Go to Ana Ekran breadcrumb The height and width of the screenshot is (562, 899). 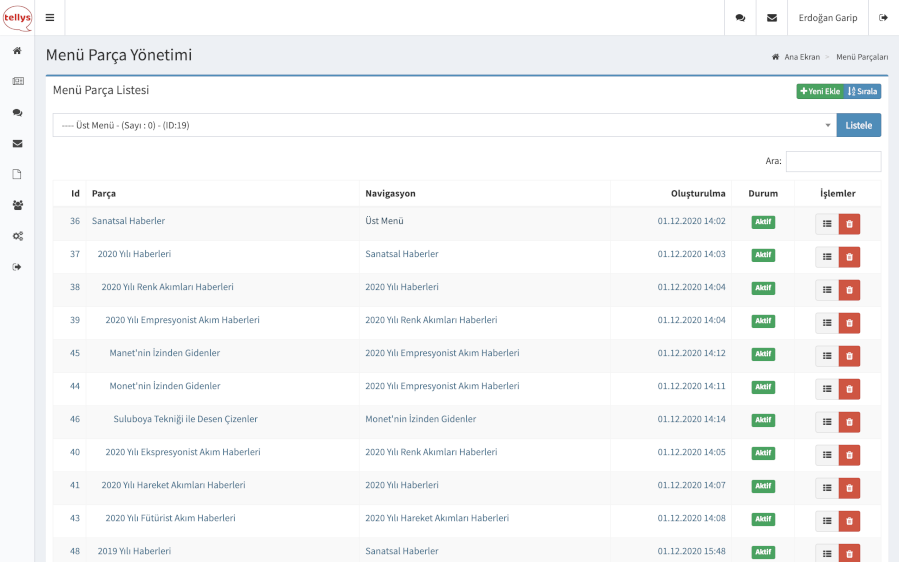coord(801,57)
